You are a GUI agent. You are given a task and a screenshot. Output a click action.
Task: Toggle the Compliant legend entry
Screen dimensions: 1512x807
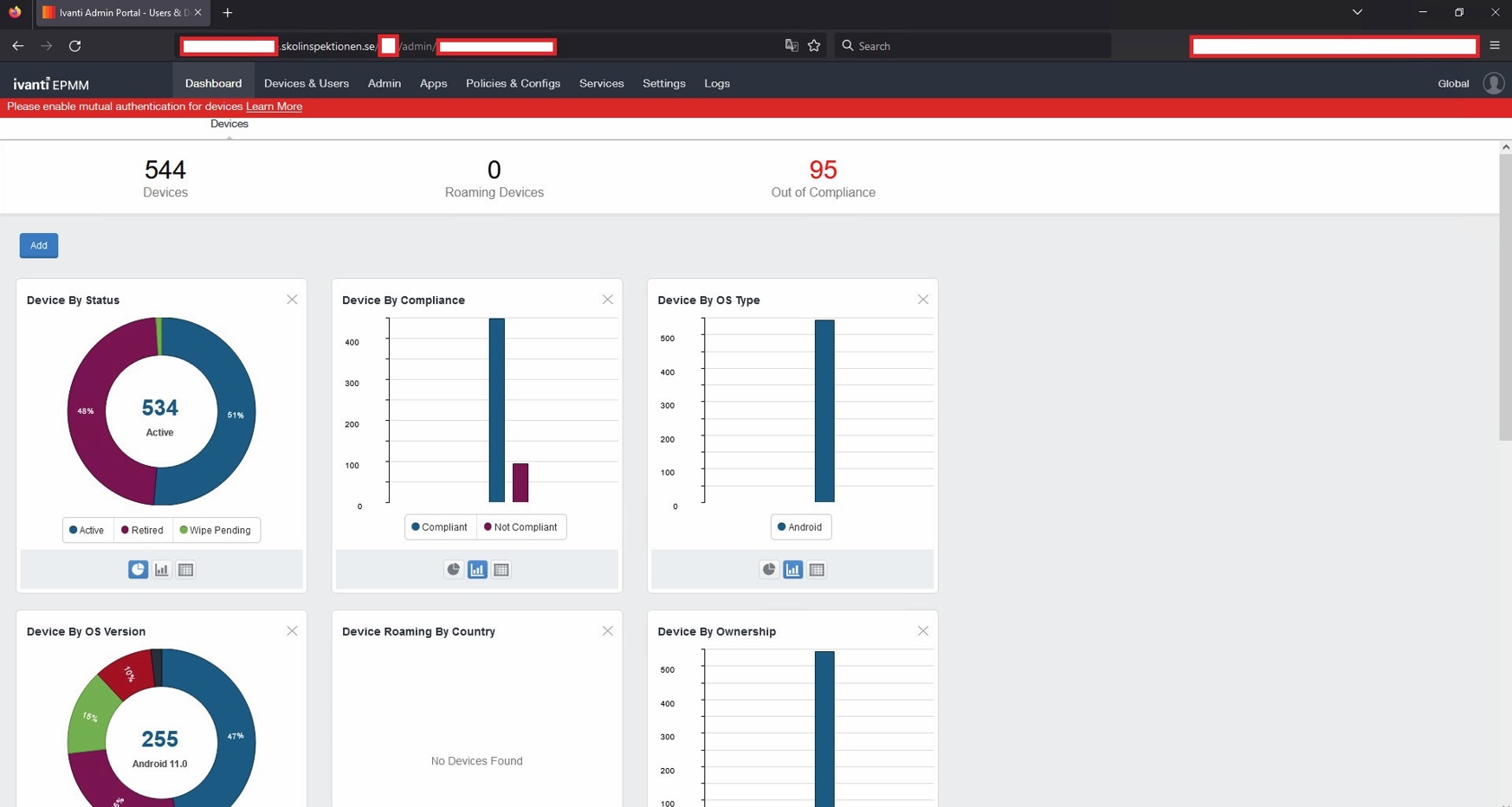439,526
